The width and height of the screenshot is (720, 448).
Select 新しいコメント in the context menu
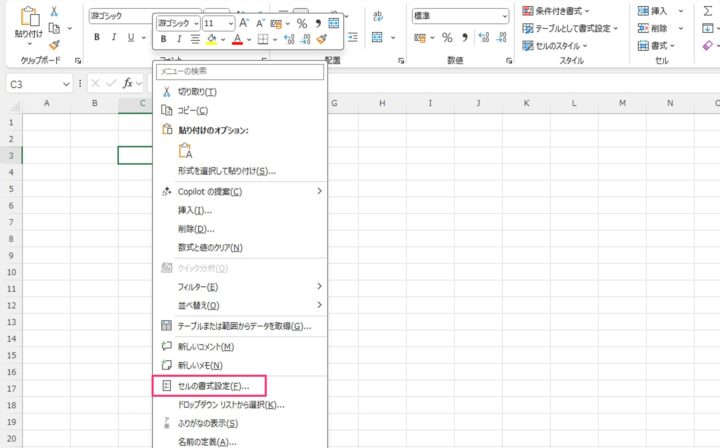205,346
